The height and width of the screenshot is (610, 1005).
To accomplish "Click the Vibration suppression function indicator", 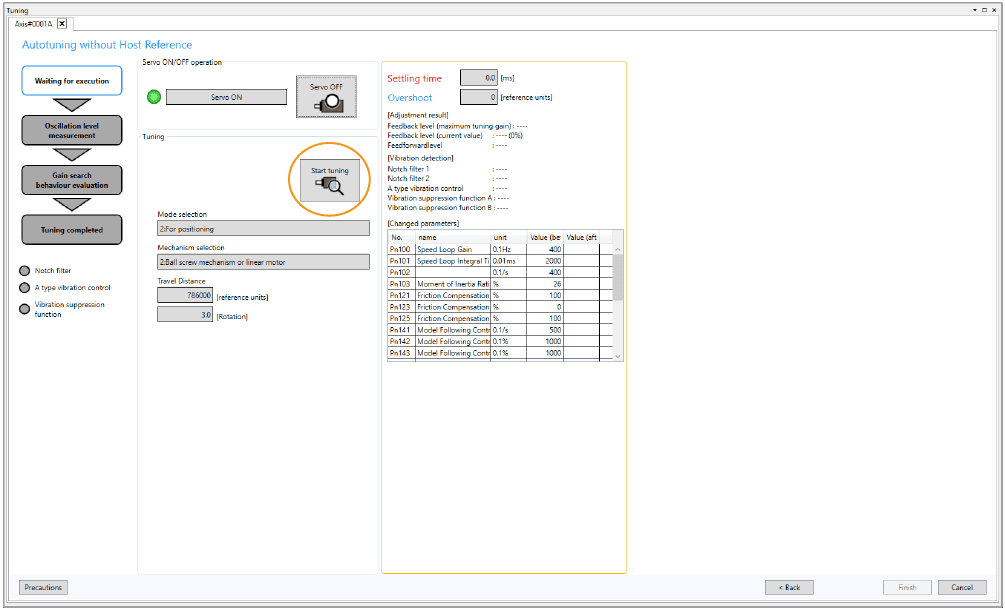I will point(25,308).
